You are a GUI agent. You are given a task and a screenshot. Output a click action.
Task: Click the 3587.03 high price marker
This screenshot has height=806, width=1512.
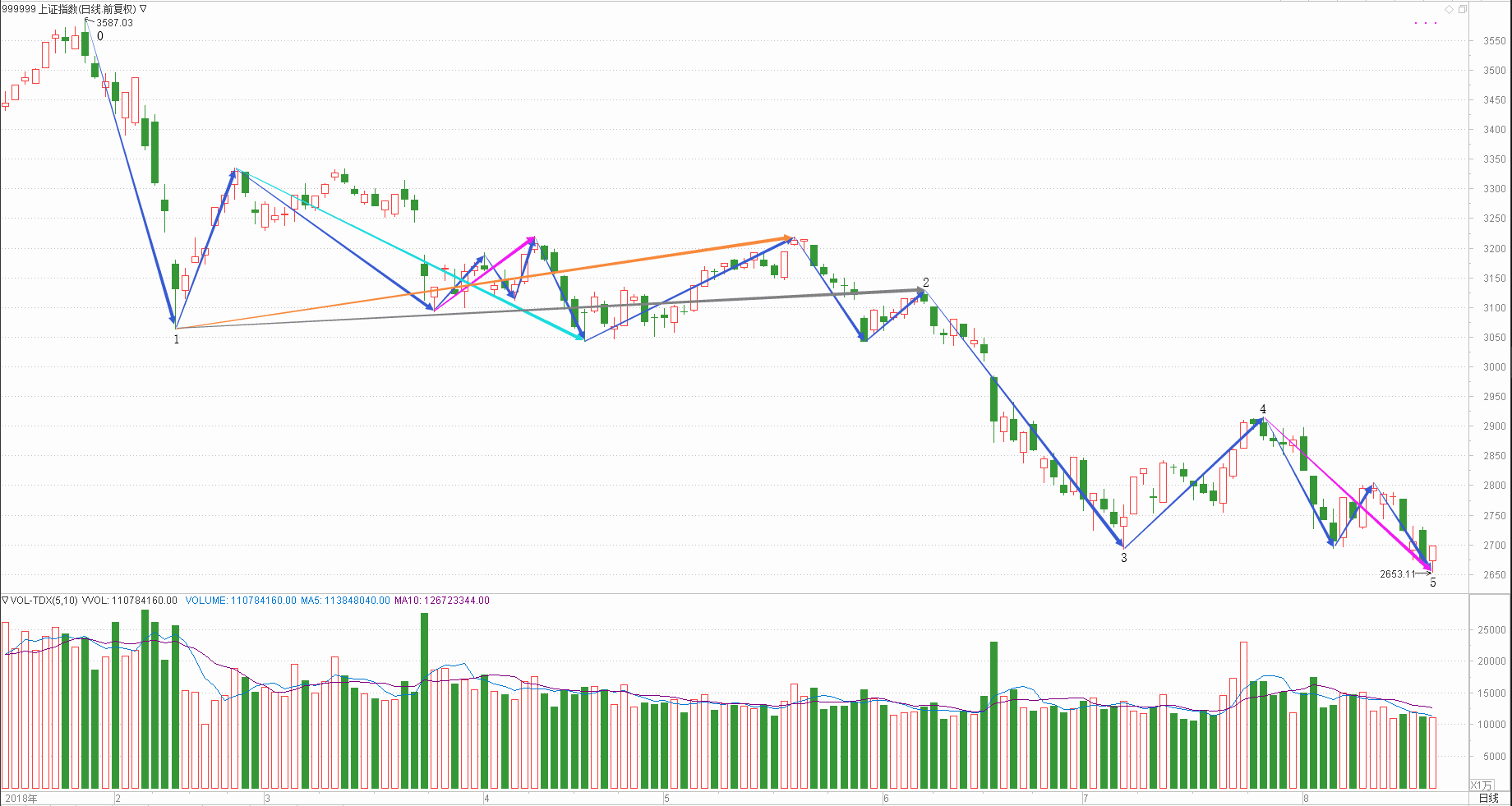point(114,23)
